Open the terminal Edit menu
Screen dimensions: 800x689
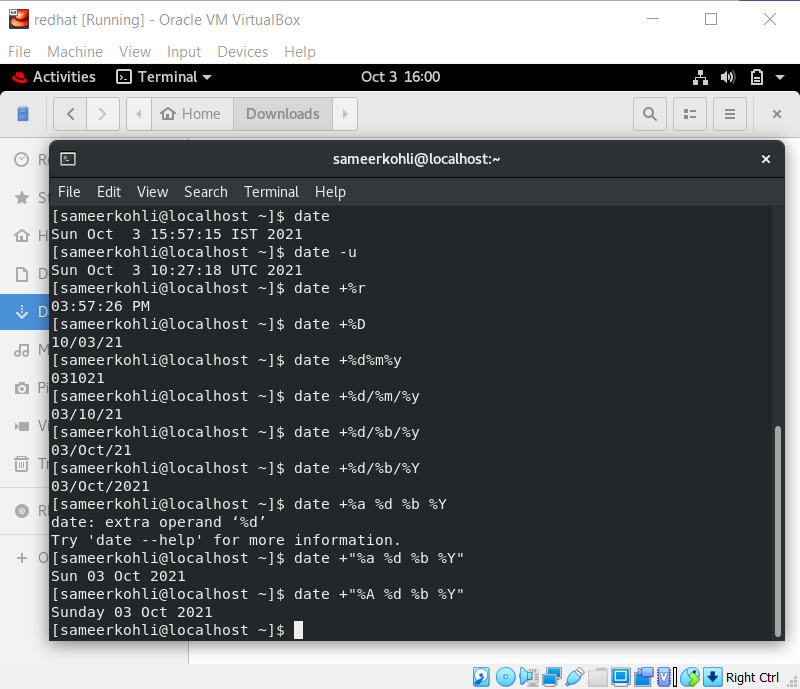tap(109, 192)
